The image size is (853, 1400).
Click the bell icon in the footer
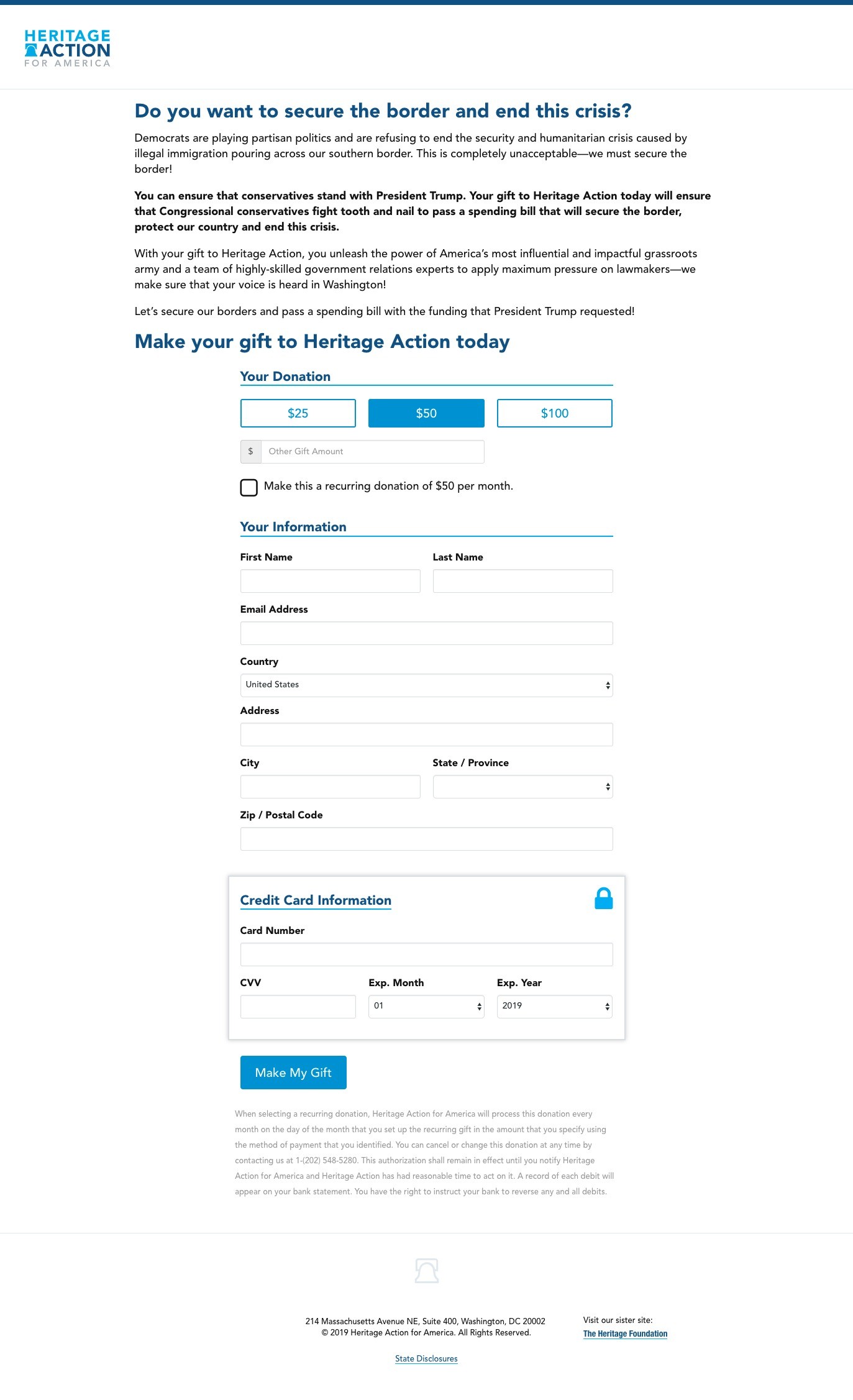pos(426,1271)
